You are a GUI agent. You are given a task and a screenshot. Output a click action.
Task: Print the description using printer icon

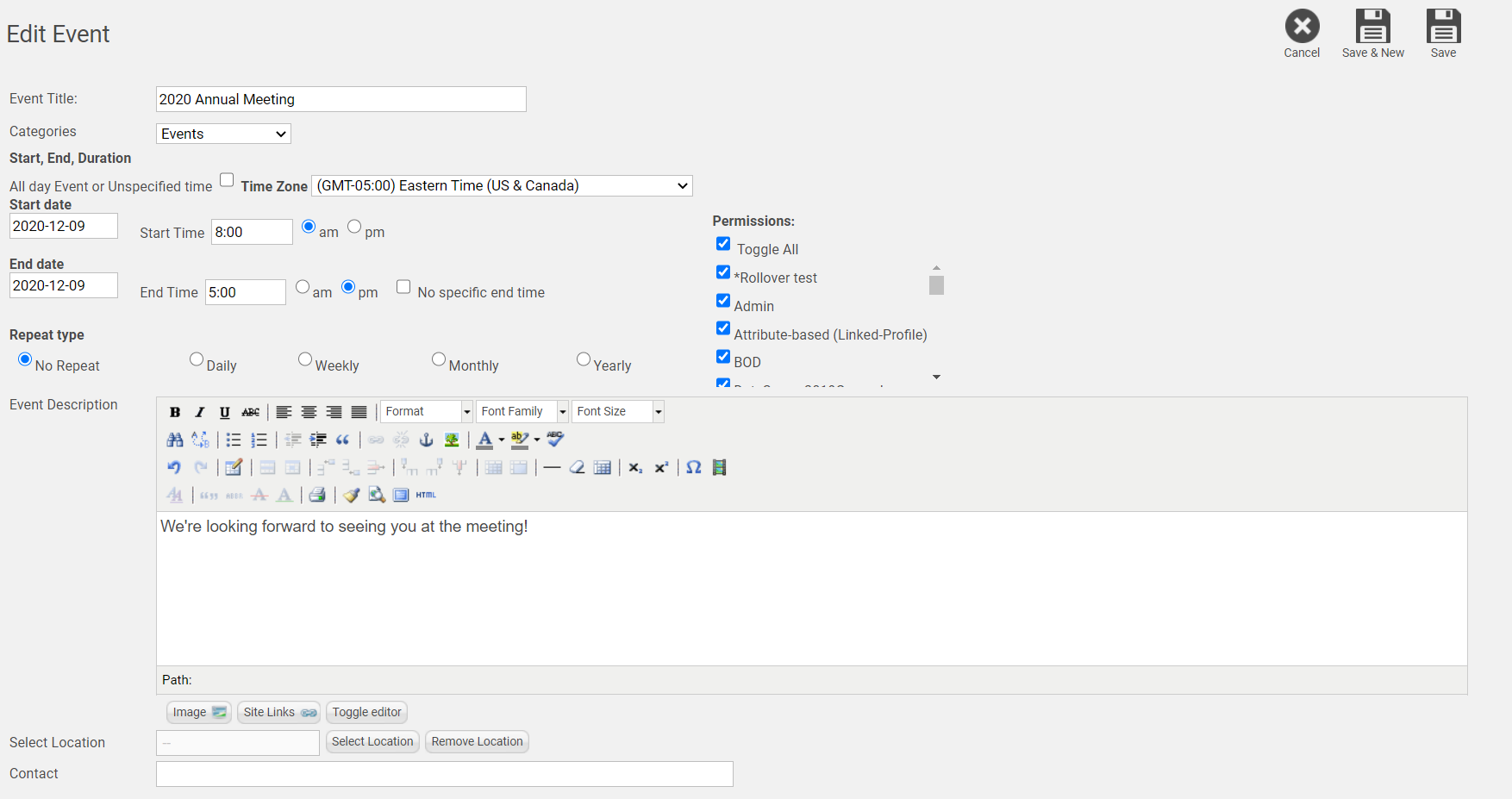click(317, 495)
